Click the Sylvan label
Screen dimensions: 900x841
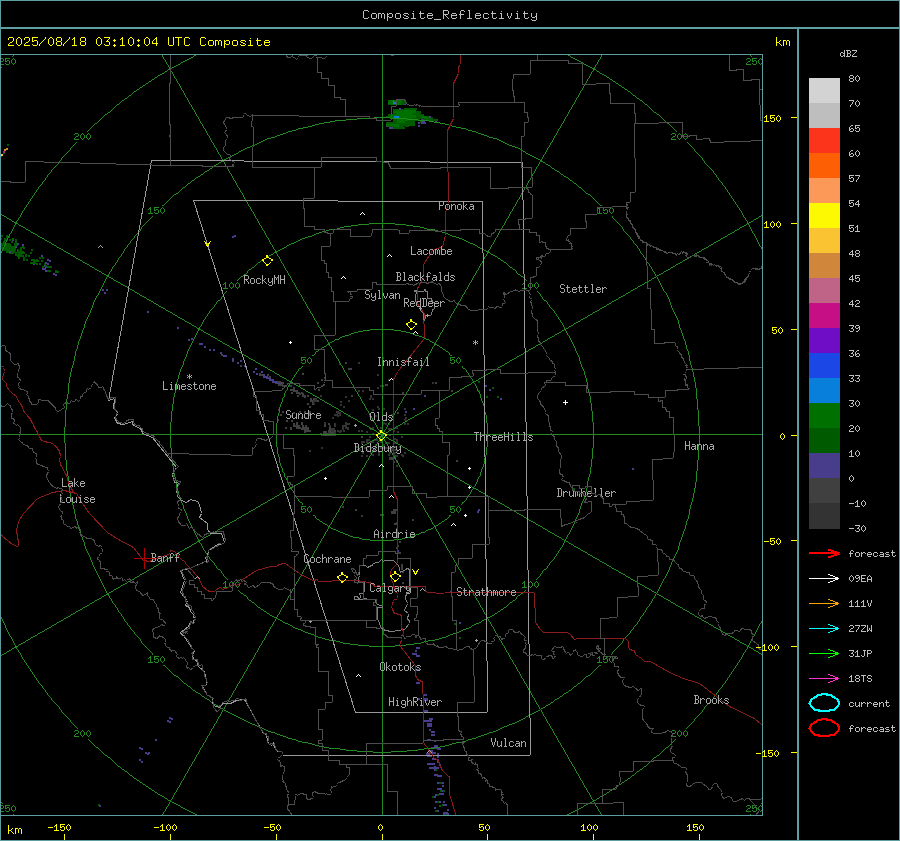click(382, 295)
